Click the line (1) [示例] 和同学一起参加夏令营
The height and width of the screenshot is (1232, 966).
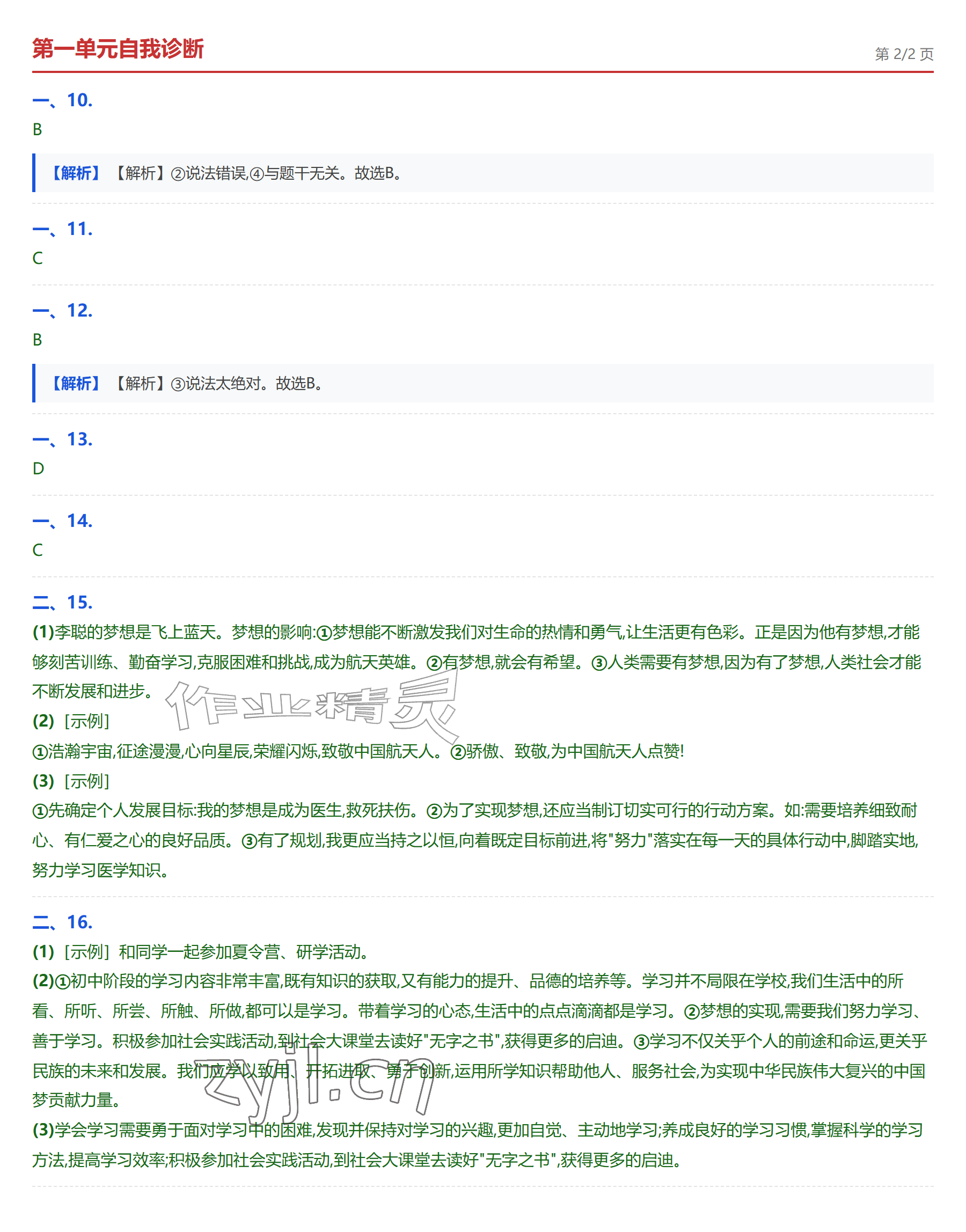tap(201, 952)
